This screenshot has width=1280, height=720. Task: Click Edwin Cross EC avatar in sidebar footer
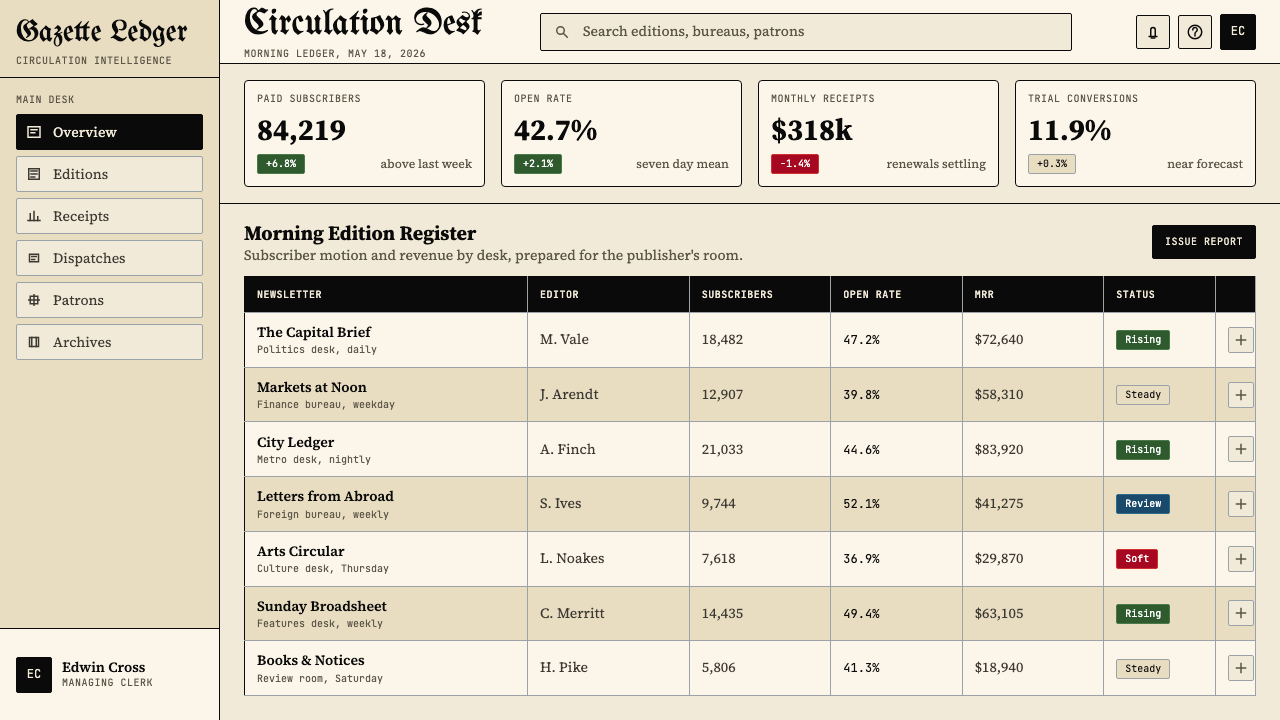[x=34, y=675]
